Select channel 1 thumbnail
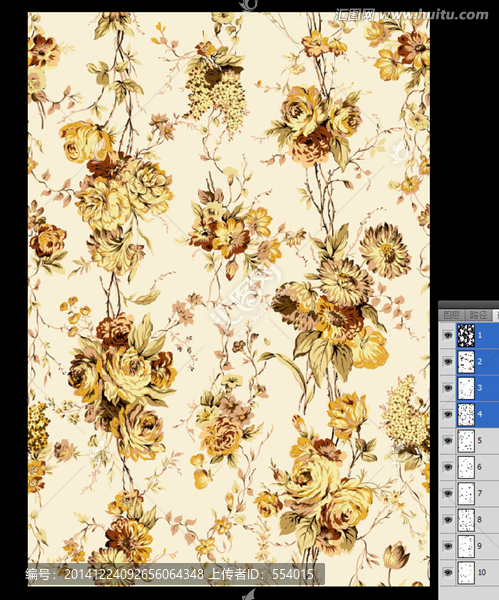 point(466,336)
